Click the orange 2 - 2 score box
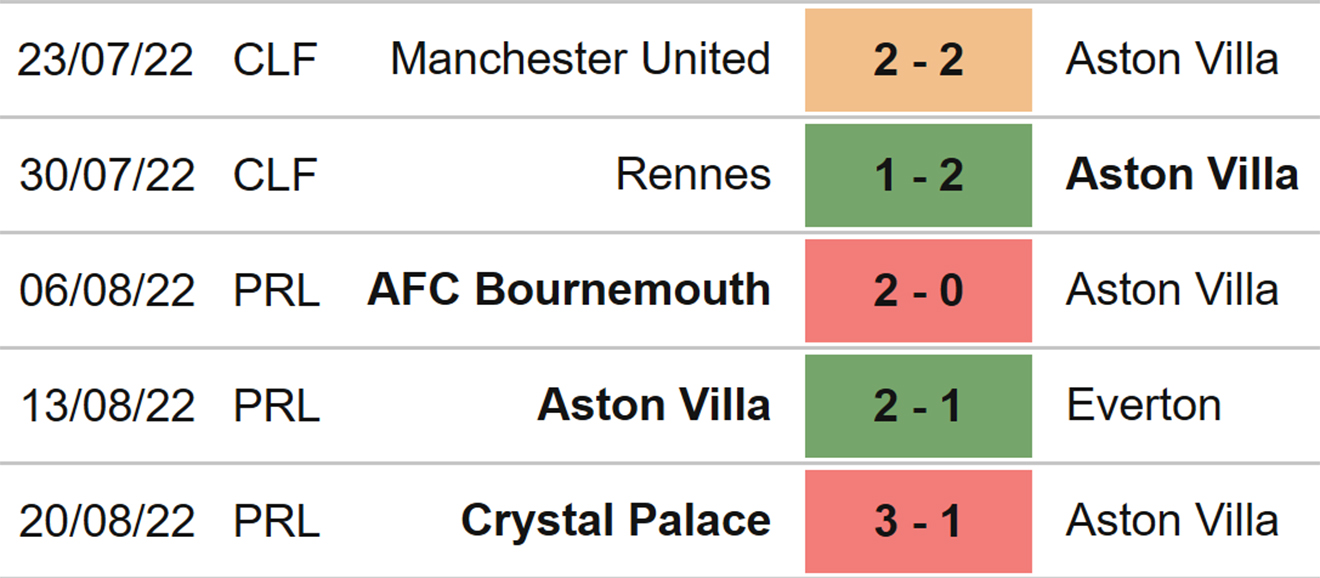This screenshot has width=1320, height=578. coord(918,60)
